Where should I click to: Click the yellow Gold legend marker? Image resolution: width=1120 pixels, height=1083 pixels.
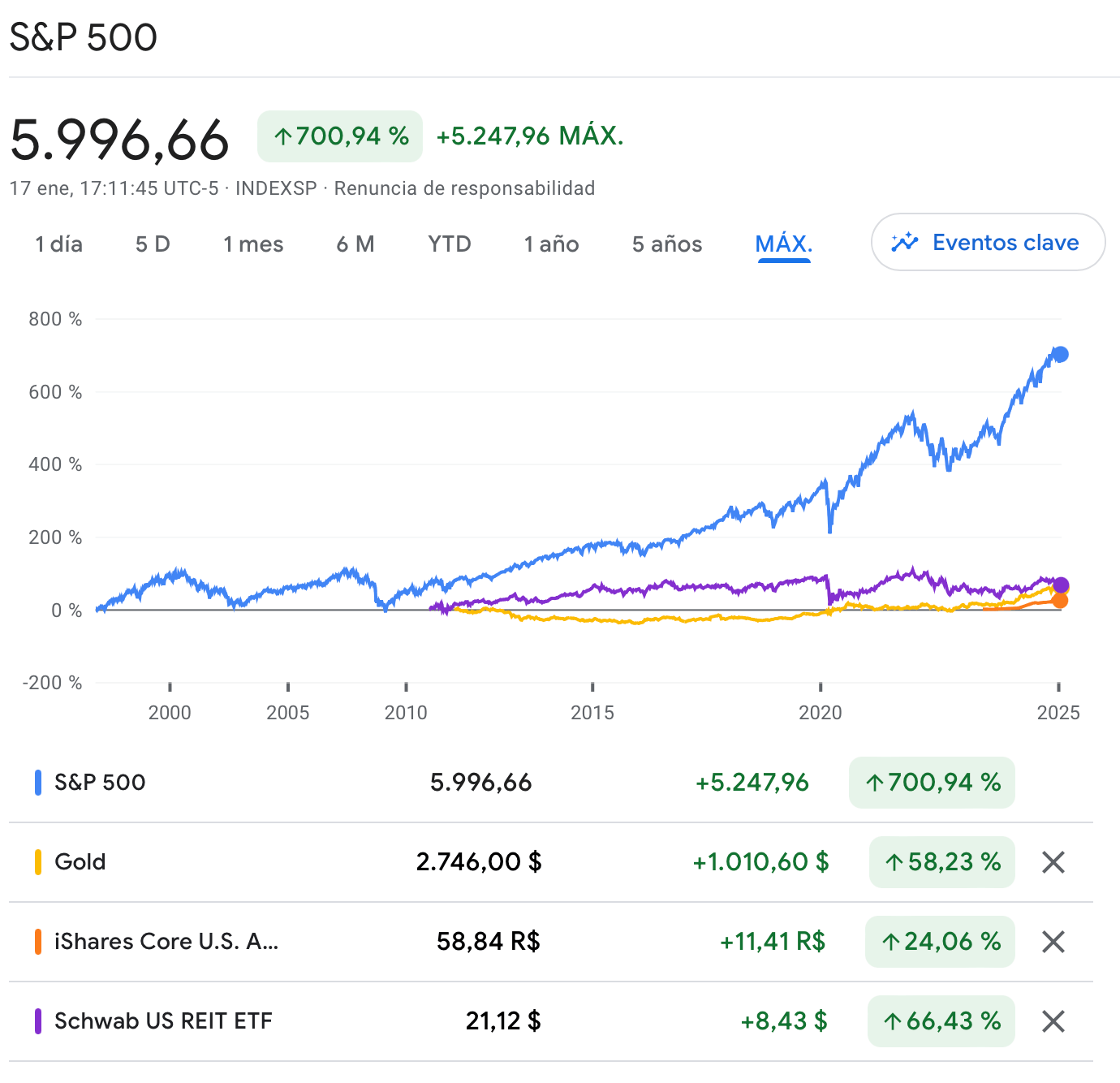[x=38, y=862]
